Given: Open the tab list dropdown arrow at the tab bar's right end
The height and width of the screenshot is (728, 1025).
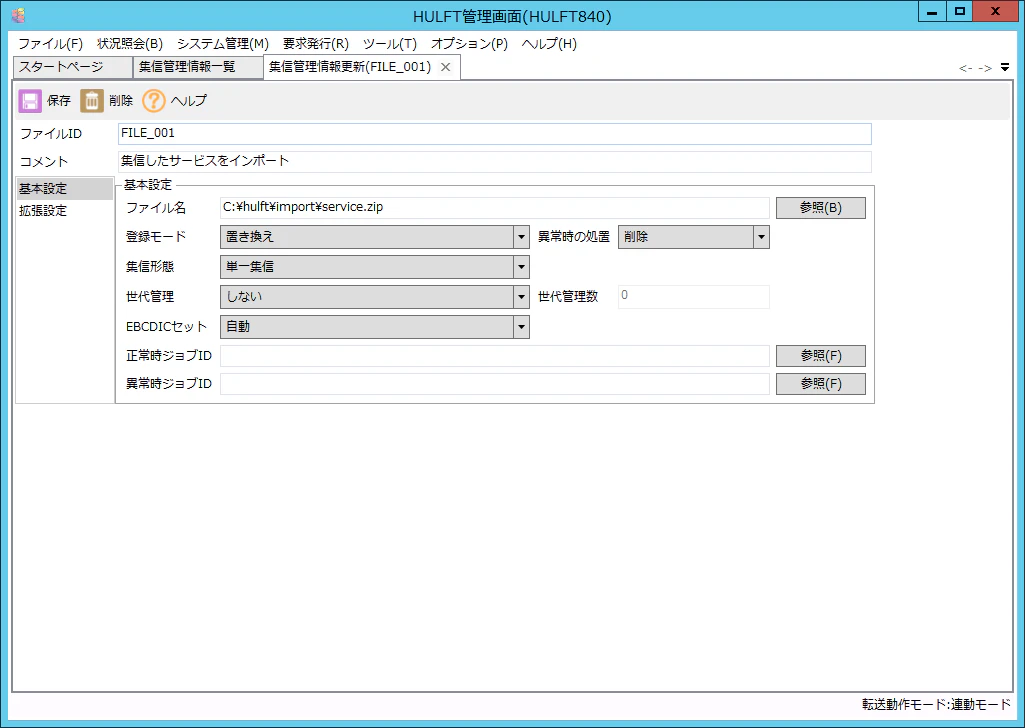Looking at the screenshot, I should 1005,67.
